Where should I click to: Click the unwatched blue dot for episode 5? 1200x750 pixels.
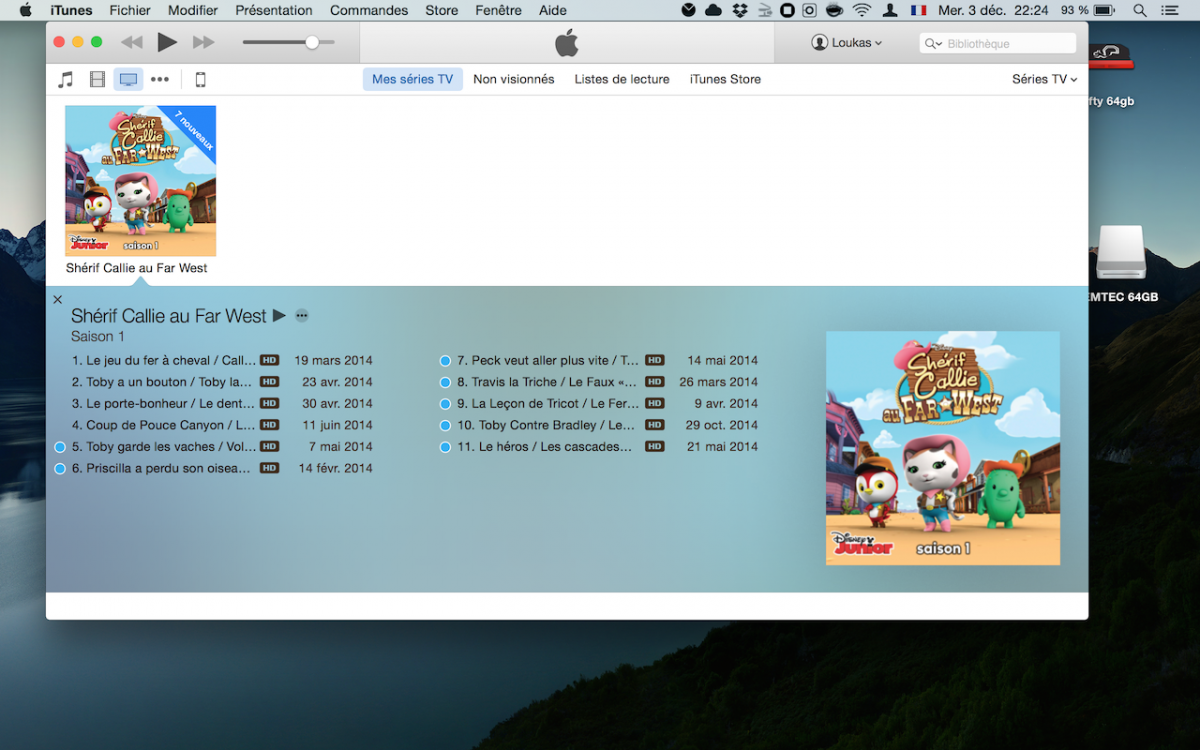pos(60,447)
